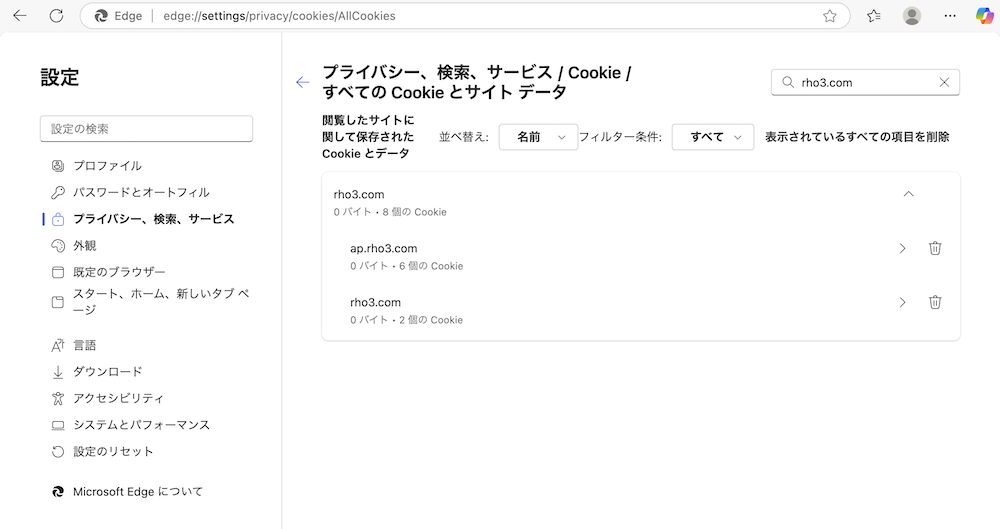1000x529 pixels.
Task: Go back with the blue arrow icon
Action: point(302,82)
